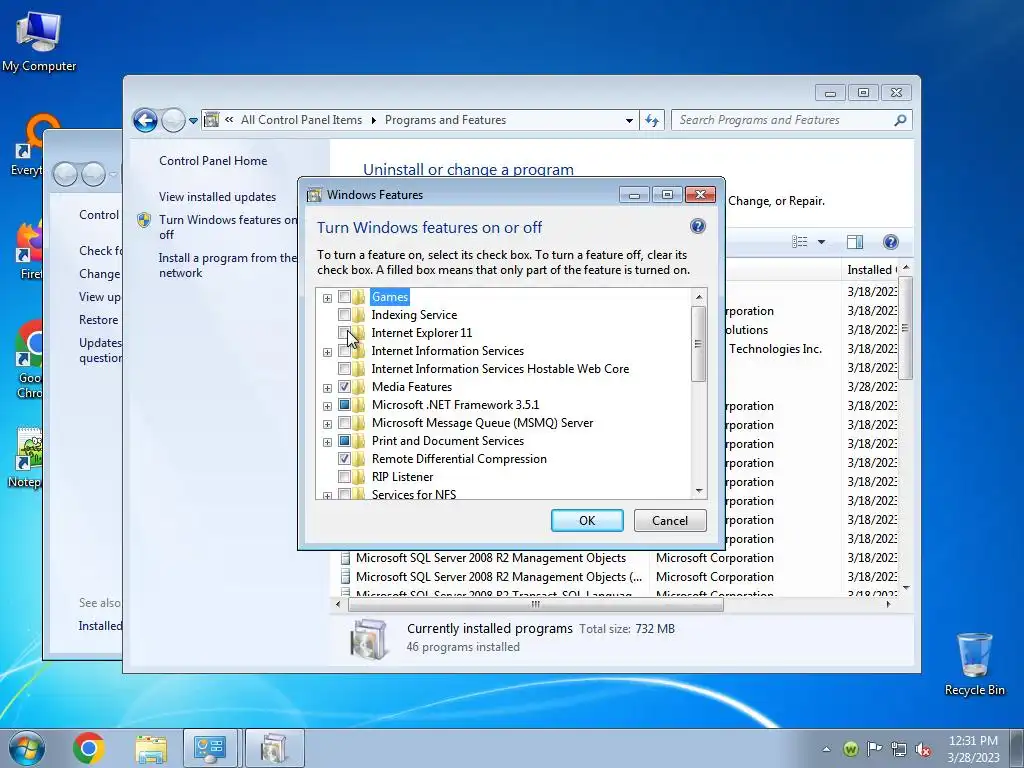Open the My Computer desktop icon
This screenshot has width=1024, height=768.
(x=39, y=40)
